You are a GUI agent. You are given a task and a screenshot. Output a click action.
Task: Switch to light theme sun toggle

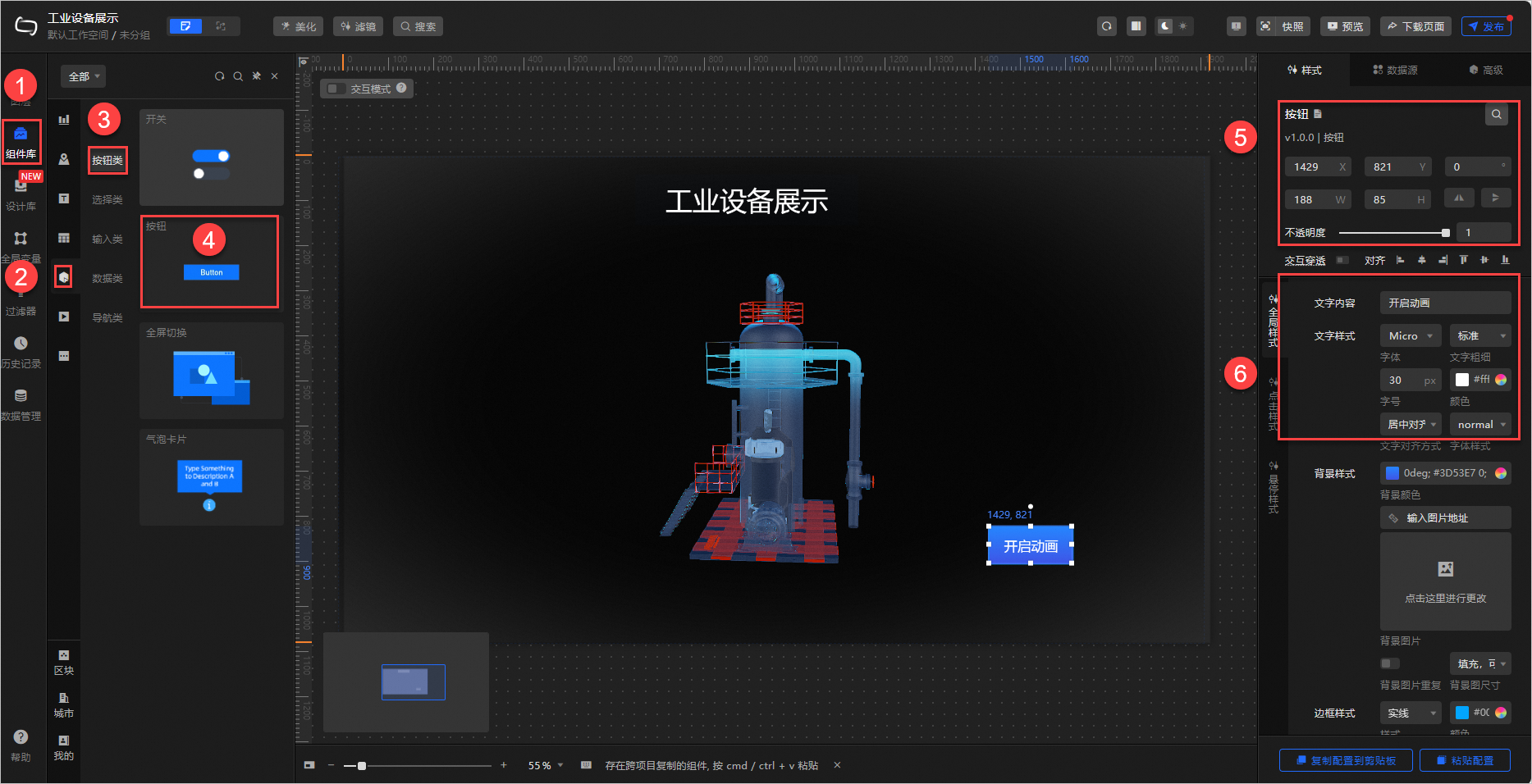point(1182,26)
